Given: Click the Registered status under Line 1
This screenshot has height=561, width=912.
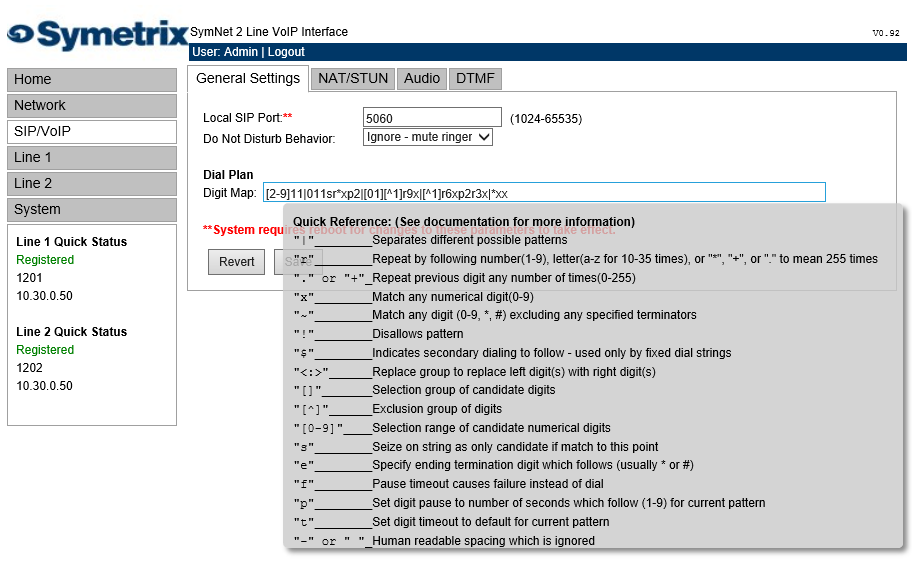Looking at the screenshot, I should [45, 260].
